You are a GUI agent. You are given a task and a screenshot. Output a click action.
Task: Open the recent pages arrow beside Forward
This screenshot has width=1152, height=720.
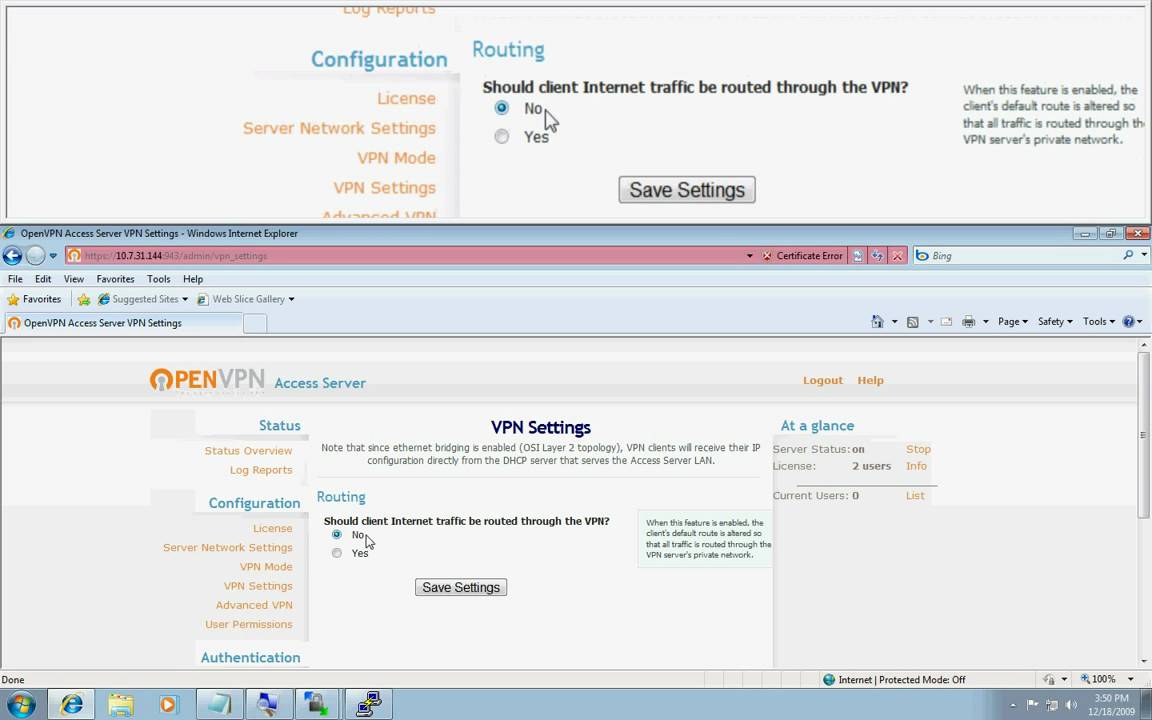(x=53, y=256)
